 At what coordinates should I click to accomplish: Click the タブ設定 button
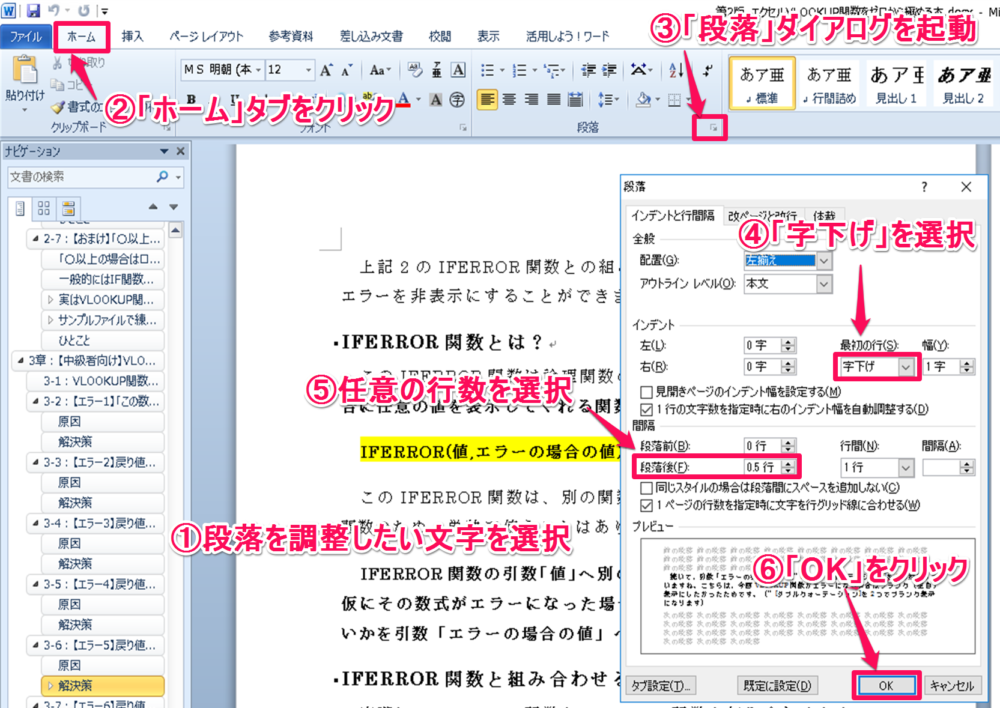point(660,685)
